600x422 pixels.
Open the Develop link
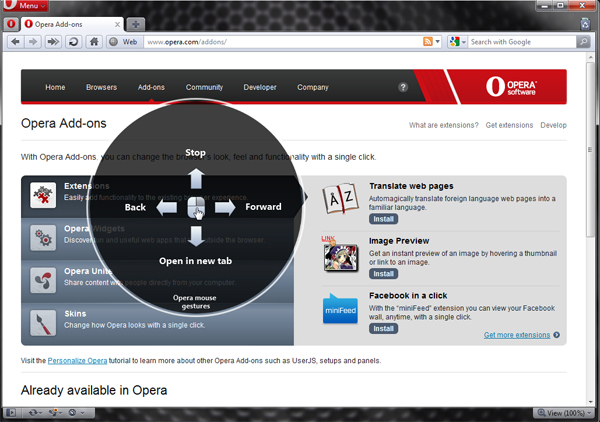[553, 125]
